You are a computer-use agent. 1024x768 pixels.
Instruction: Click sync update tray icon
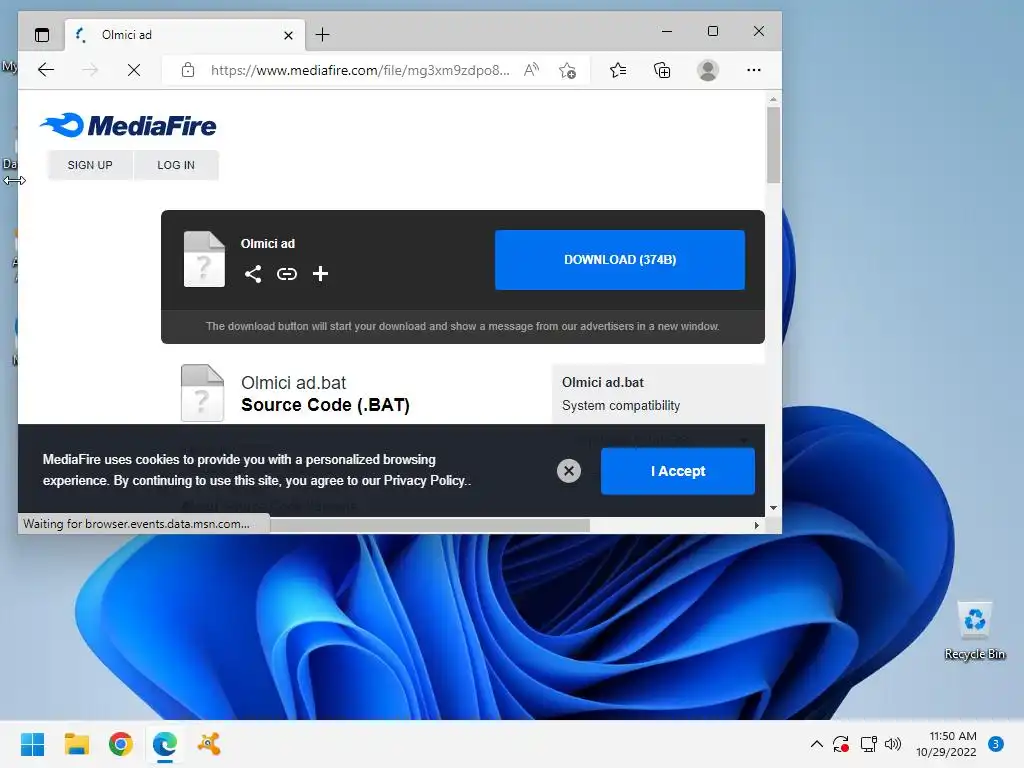pyautogui.click(x=840, y=744)
